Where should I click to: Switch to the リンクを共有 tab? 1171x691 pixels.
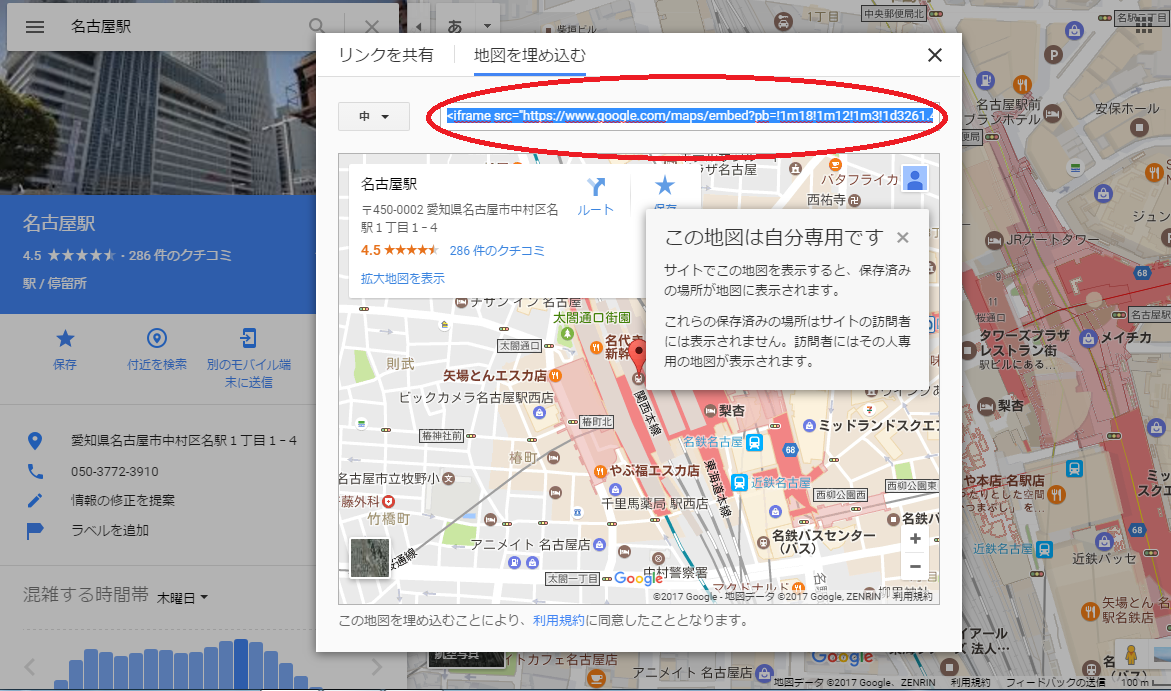pyautogui.click(x=385, y=55)
